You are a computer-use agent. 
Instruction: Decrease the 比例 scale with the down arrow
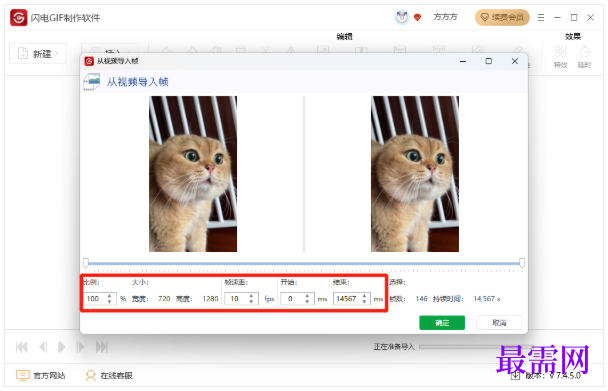[110, 301]
